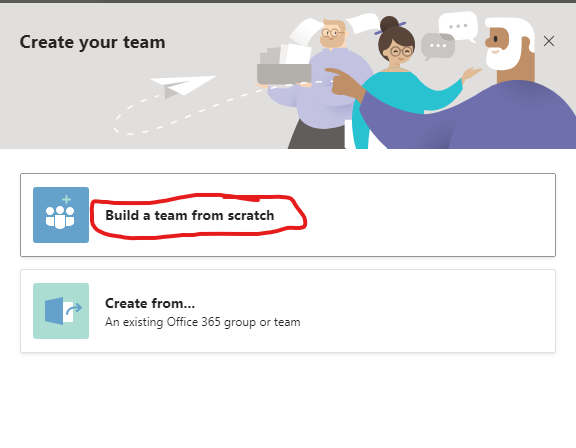The width and height of the screenshot is (576, 448).
Task: Click the white speech bubble with dots
Action: point(458,26)
